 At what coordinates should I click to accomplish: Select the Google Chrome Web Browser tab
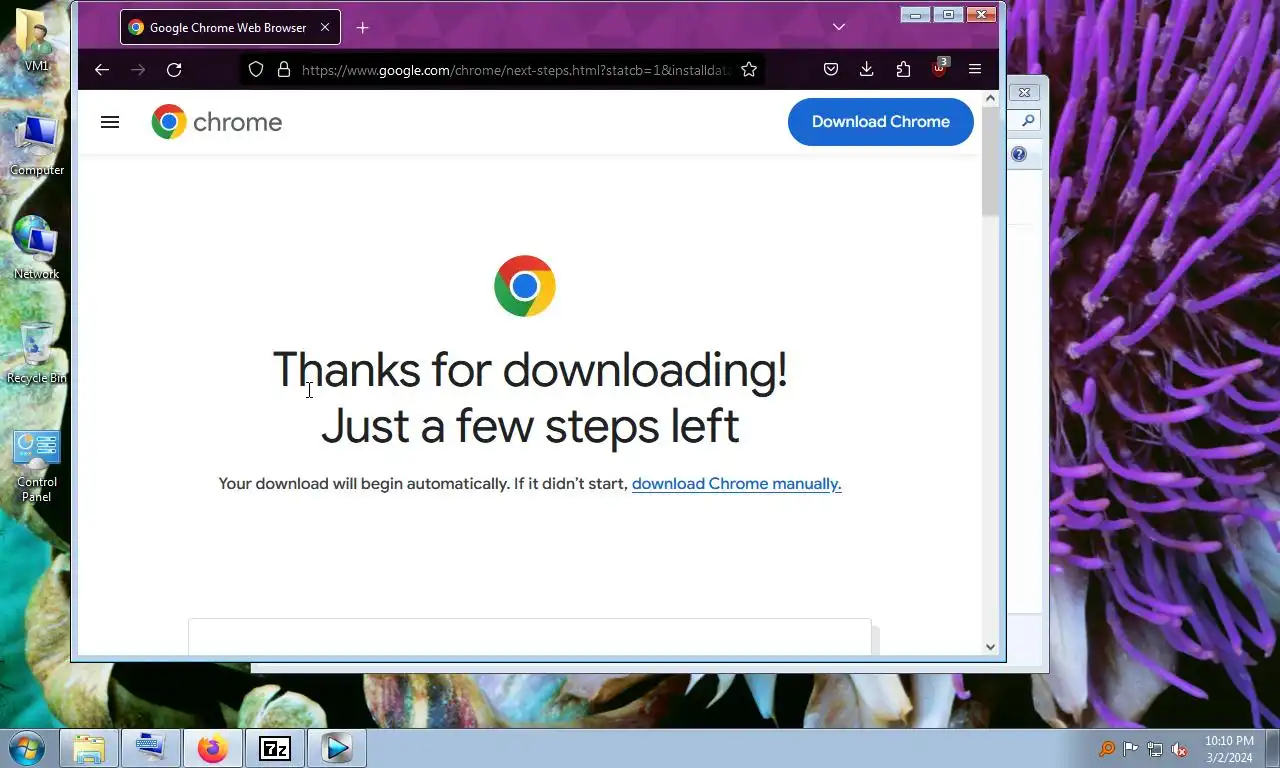click(x=230, y=27)
